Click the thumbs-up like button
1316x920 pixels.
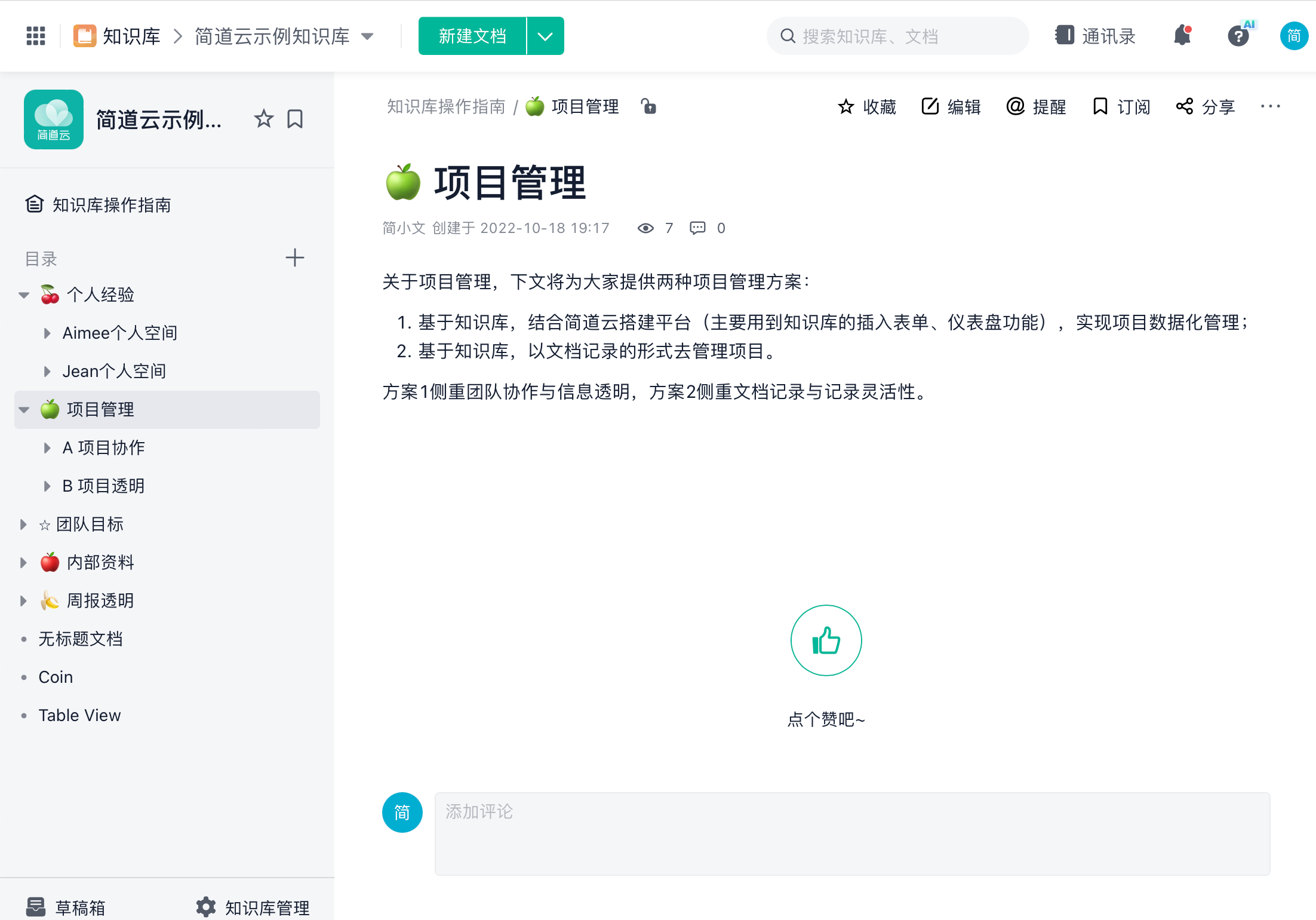tap(826, 640)
